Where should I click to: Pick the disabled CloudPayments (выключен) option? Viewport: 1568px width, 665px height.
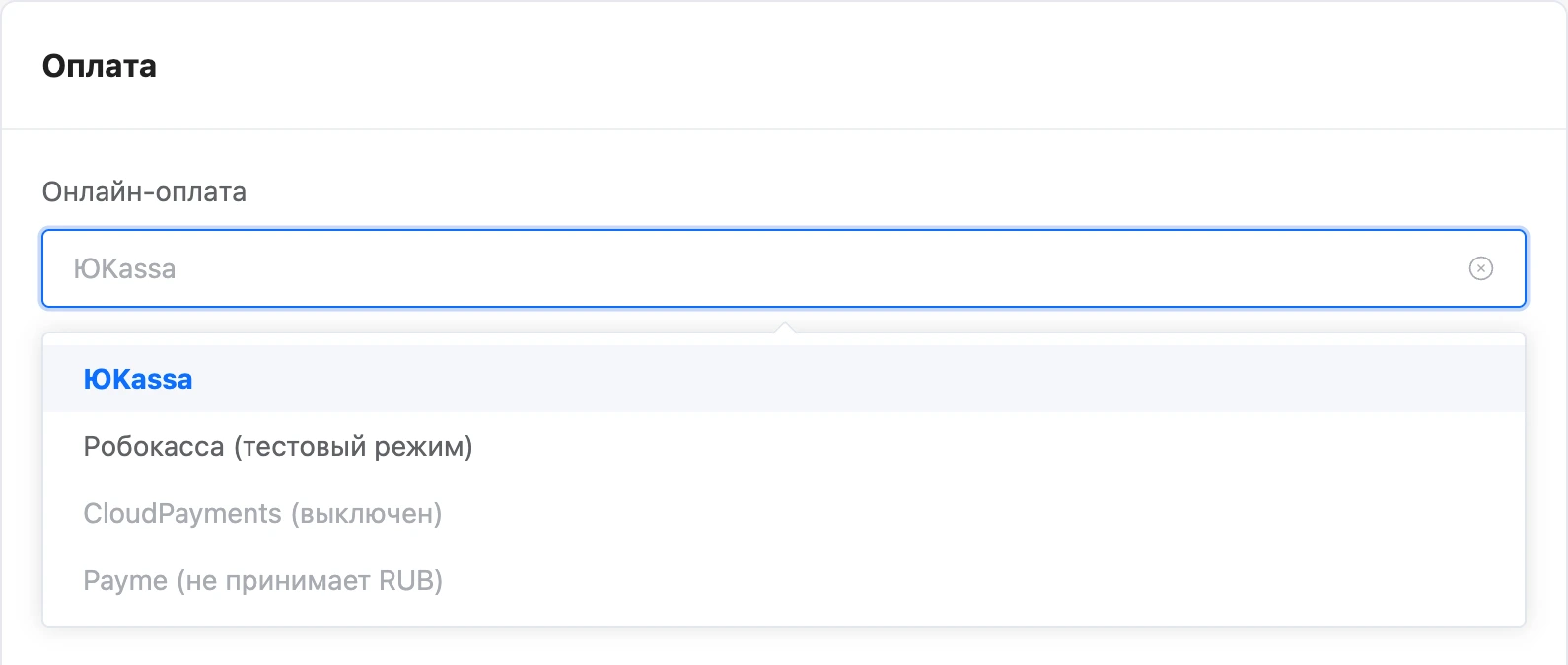[784, 513]
